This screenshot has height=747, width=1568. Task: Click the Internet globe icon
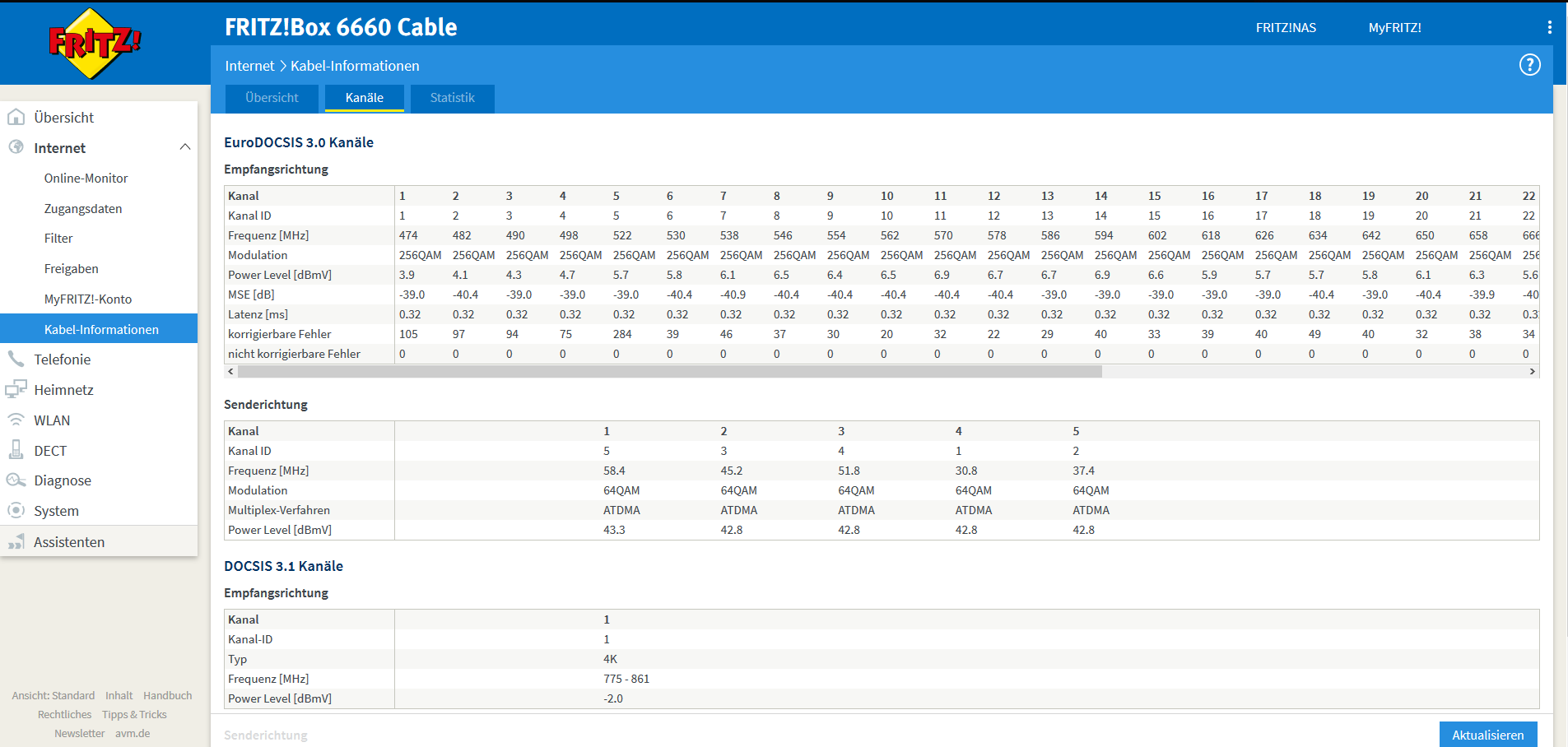point(16,147)
